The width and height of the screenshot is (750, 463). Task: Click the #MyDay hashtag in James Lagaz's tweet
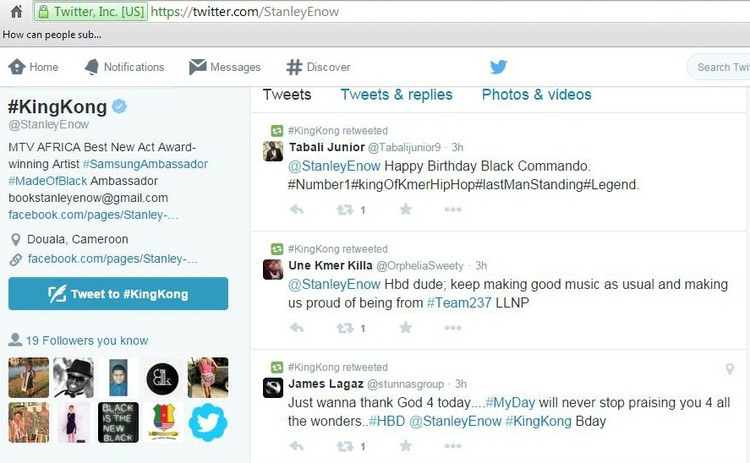click(x=510, y=402)
